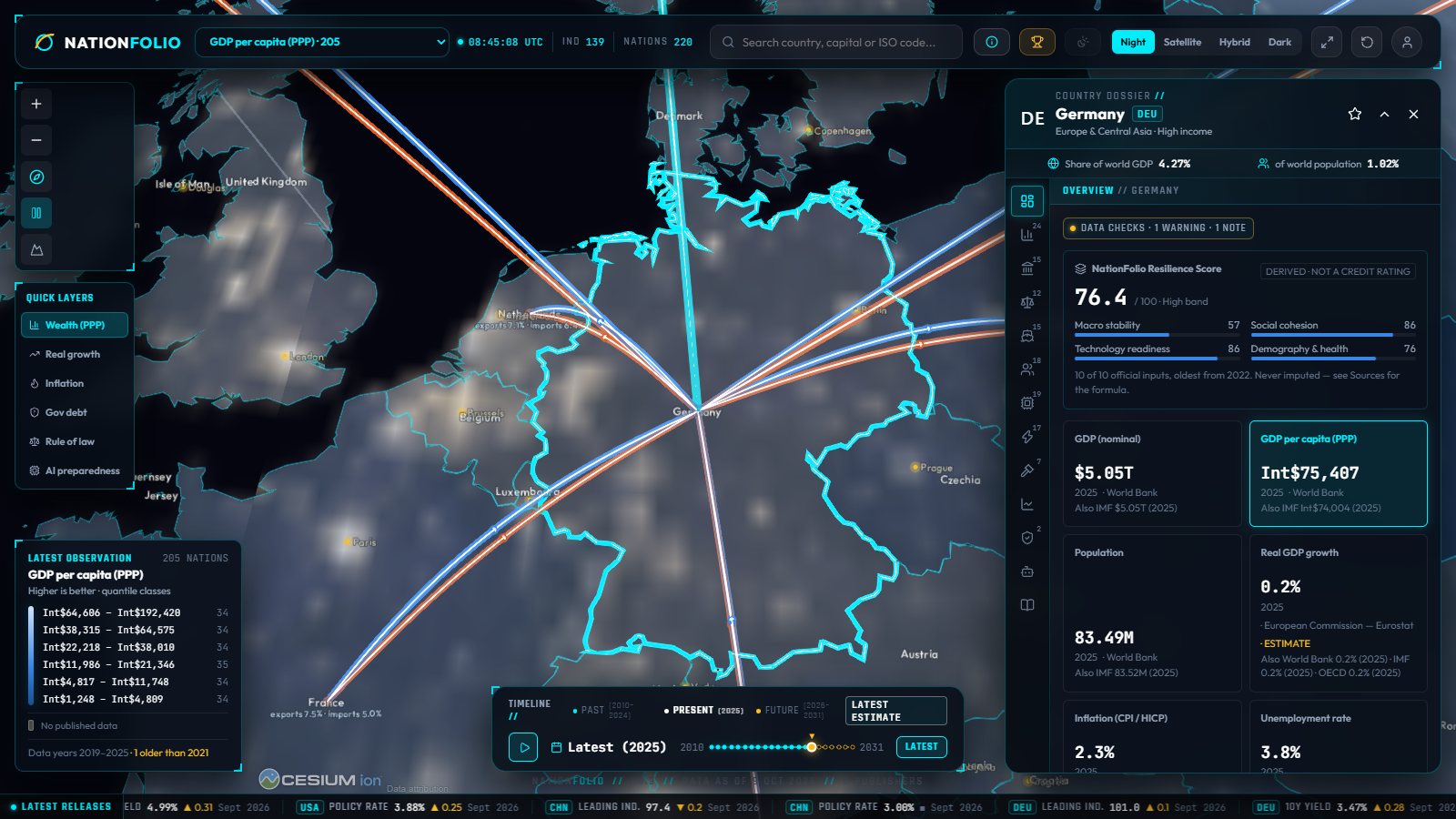
Task: Open the shield security section icon
Action: click(x=1027, y=538)
